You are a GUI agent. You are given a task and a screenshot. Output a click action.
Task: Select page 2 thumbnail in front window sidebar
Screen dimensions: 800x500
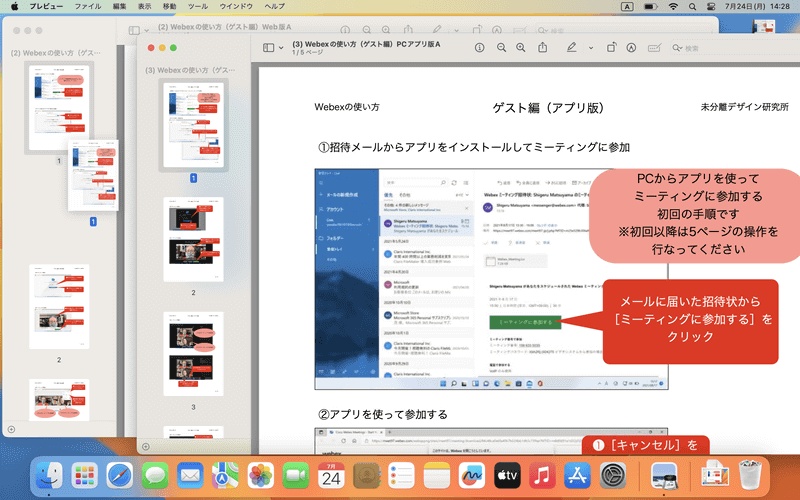pyautogui.click(x=193, y=239)
